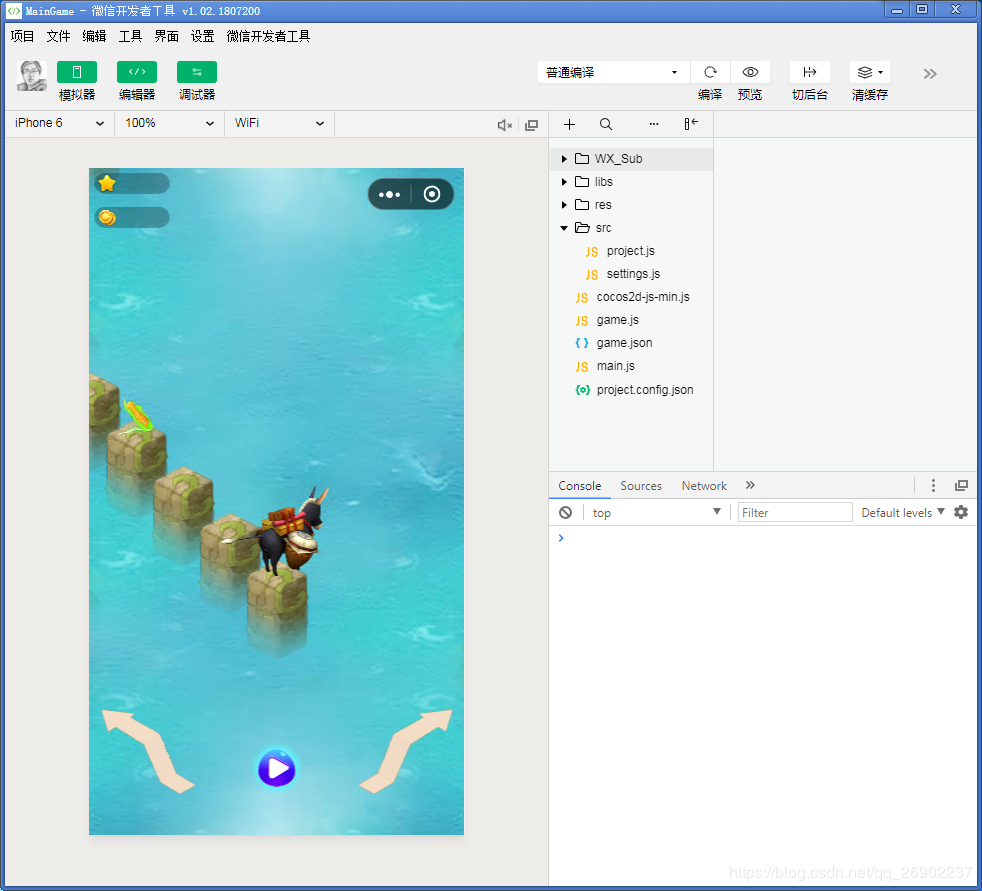Viewport: 982px width, 891px height.
Task: Click the mini program menu dots button
Action: coord(390,194)
